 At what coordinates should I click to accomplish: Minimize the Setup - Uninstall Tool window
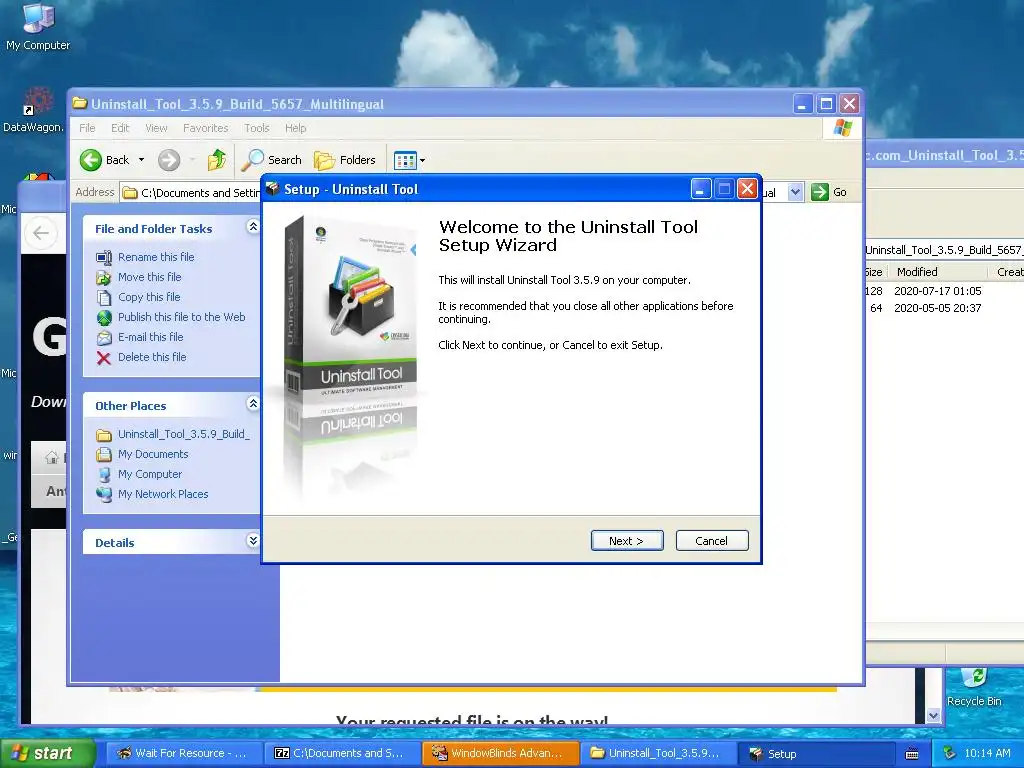[x=701, y=189]
